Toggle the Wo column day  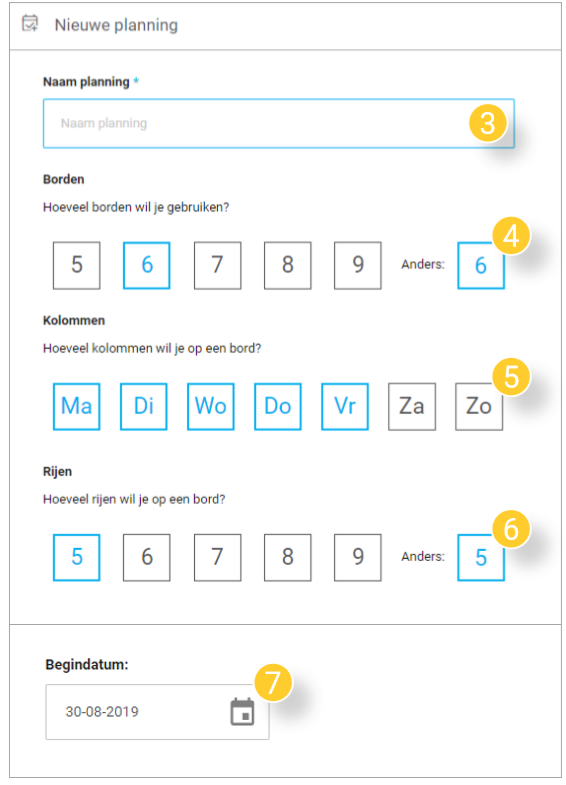point(211,407)
